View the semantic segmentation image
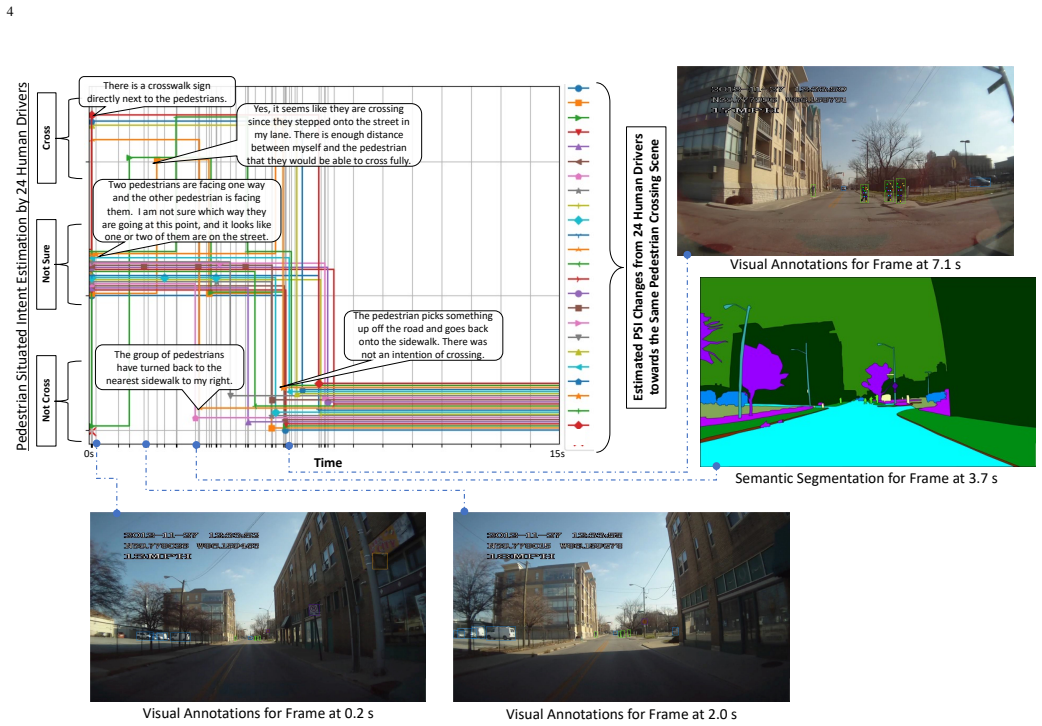 [867, 372]
